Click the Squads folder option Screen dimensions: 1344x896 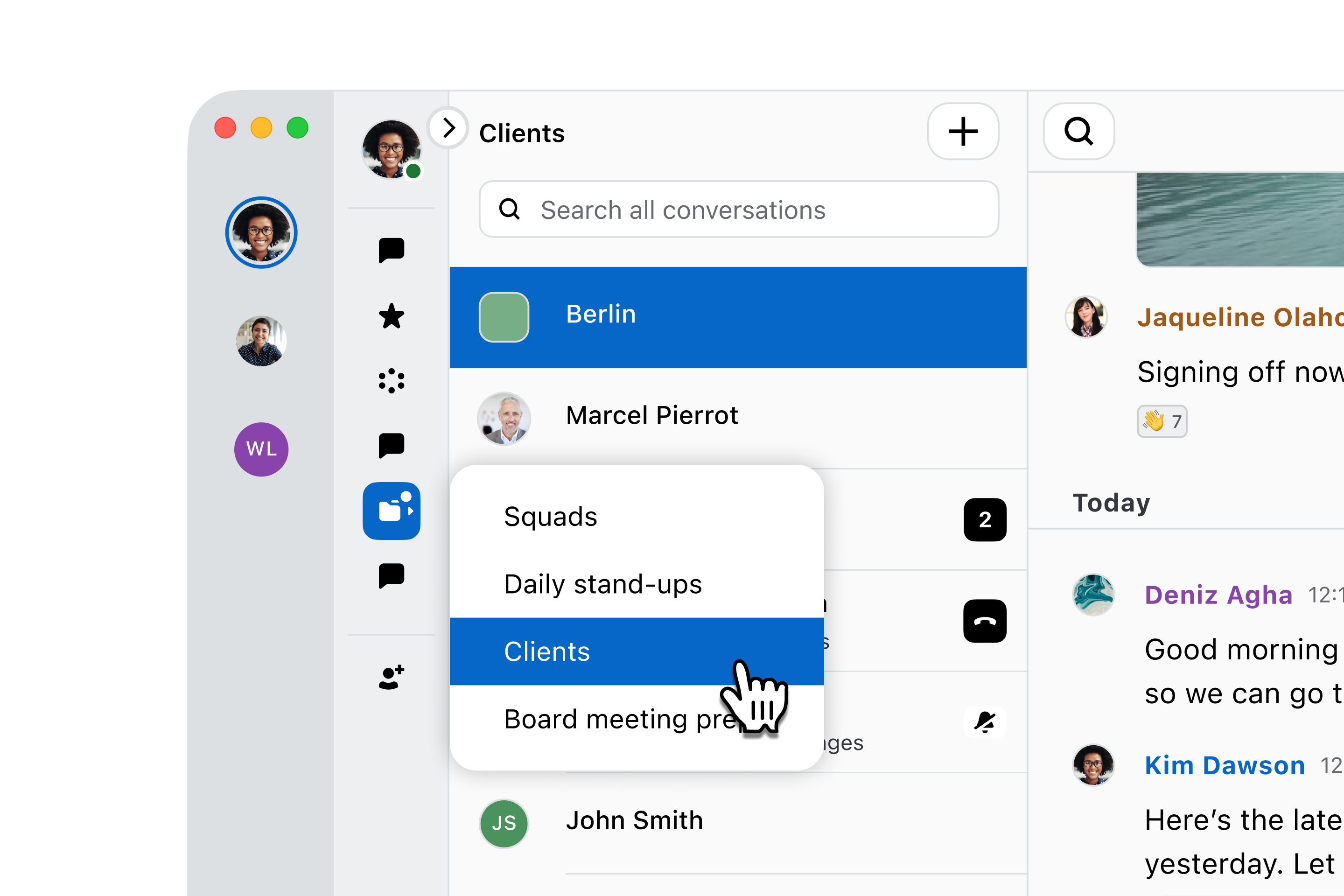(550, 515)
